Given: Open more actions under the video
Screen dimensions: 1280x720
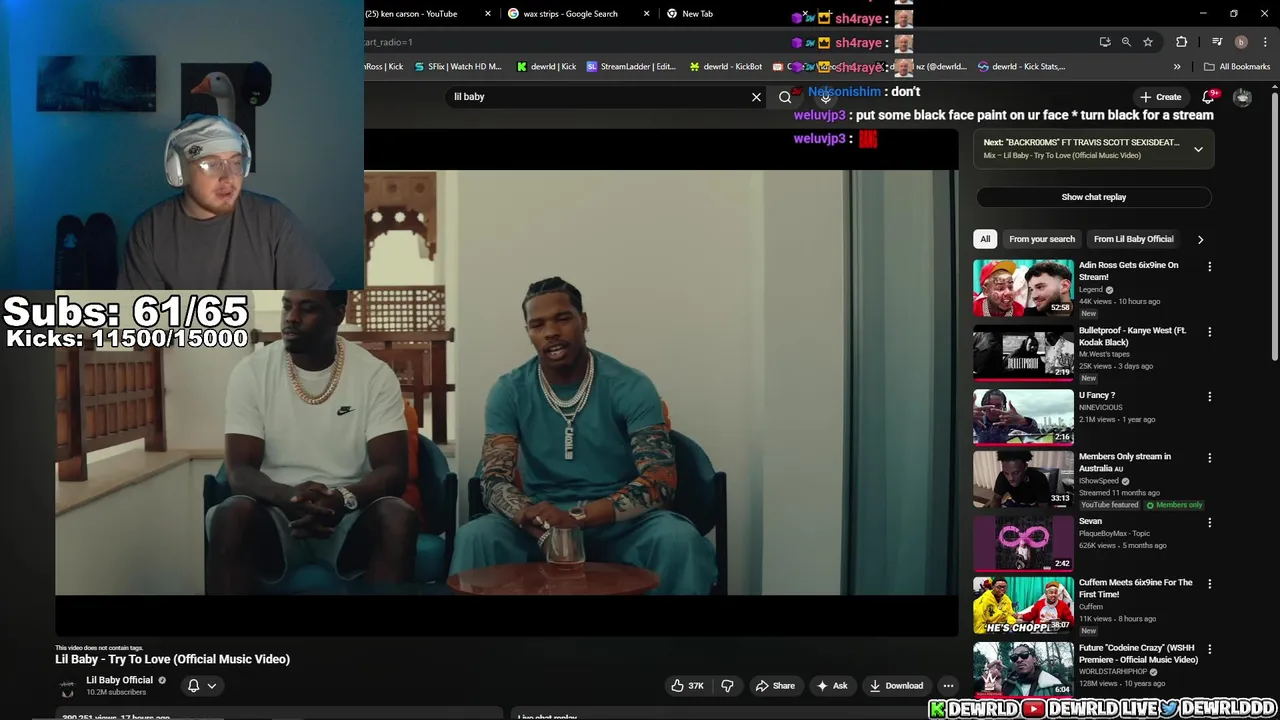Looking at the screenshot, I should 948,686.
